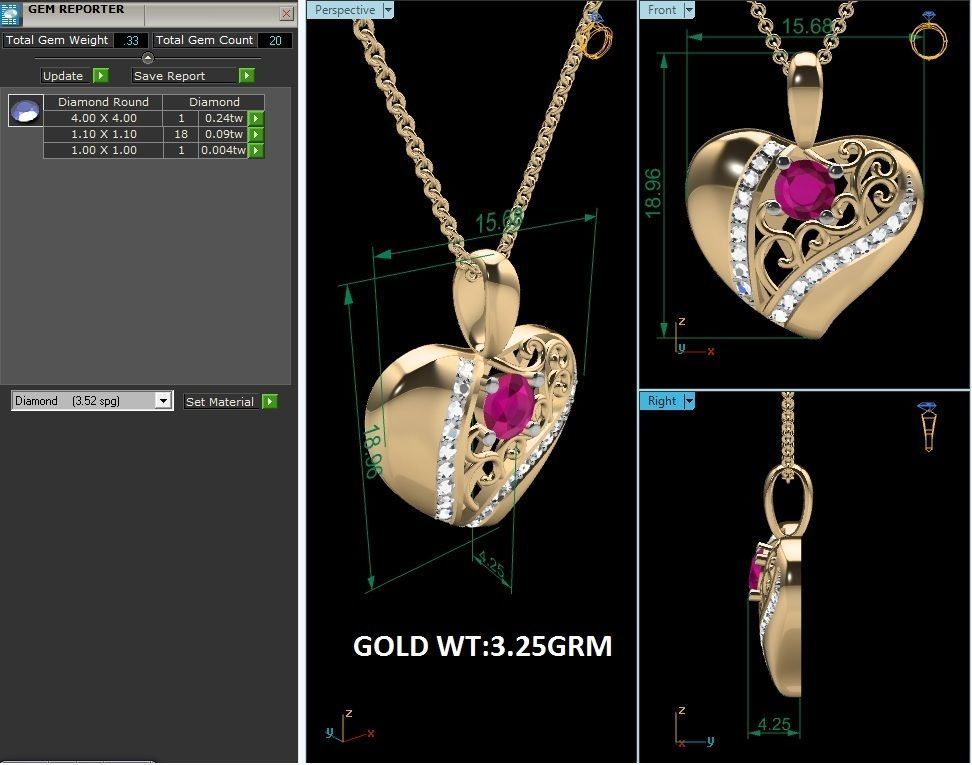The image size is (972, 765).
Task: Click the Set Material button label
Action: [220, 402]
